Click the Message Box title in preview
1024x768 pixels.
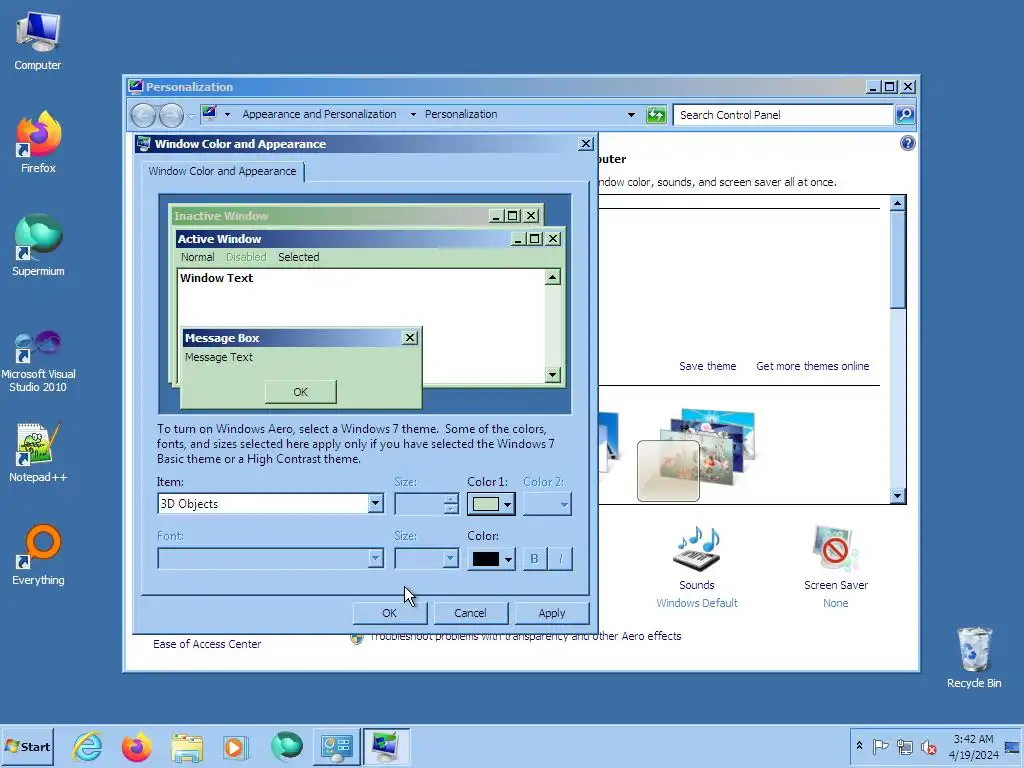pyautogui.click(x=222, y=338)
